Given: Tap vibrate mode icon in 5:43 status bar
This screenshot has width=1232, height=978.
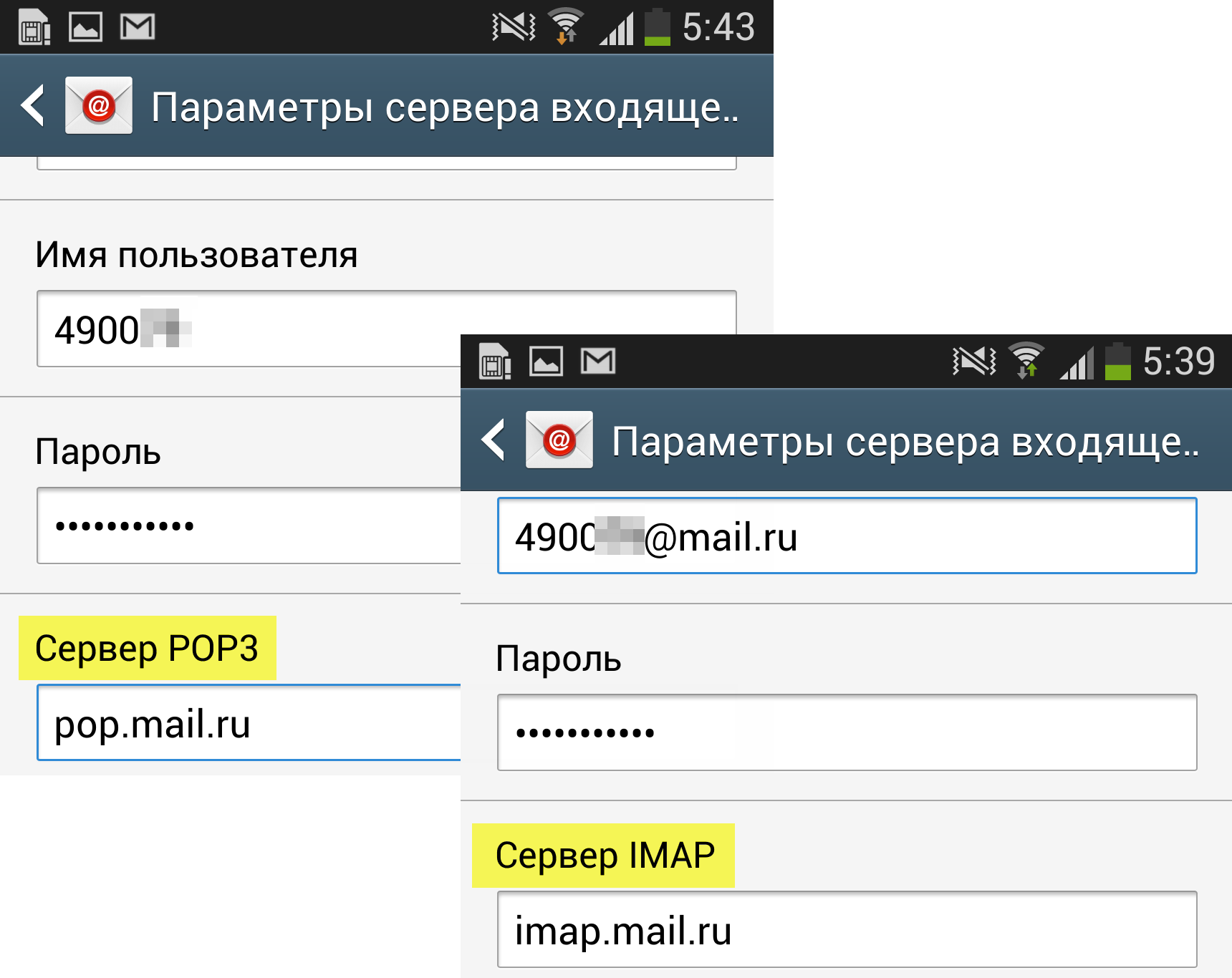Looking at the screenshot, I should [514, 27].
